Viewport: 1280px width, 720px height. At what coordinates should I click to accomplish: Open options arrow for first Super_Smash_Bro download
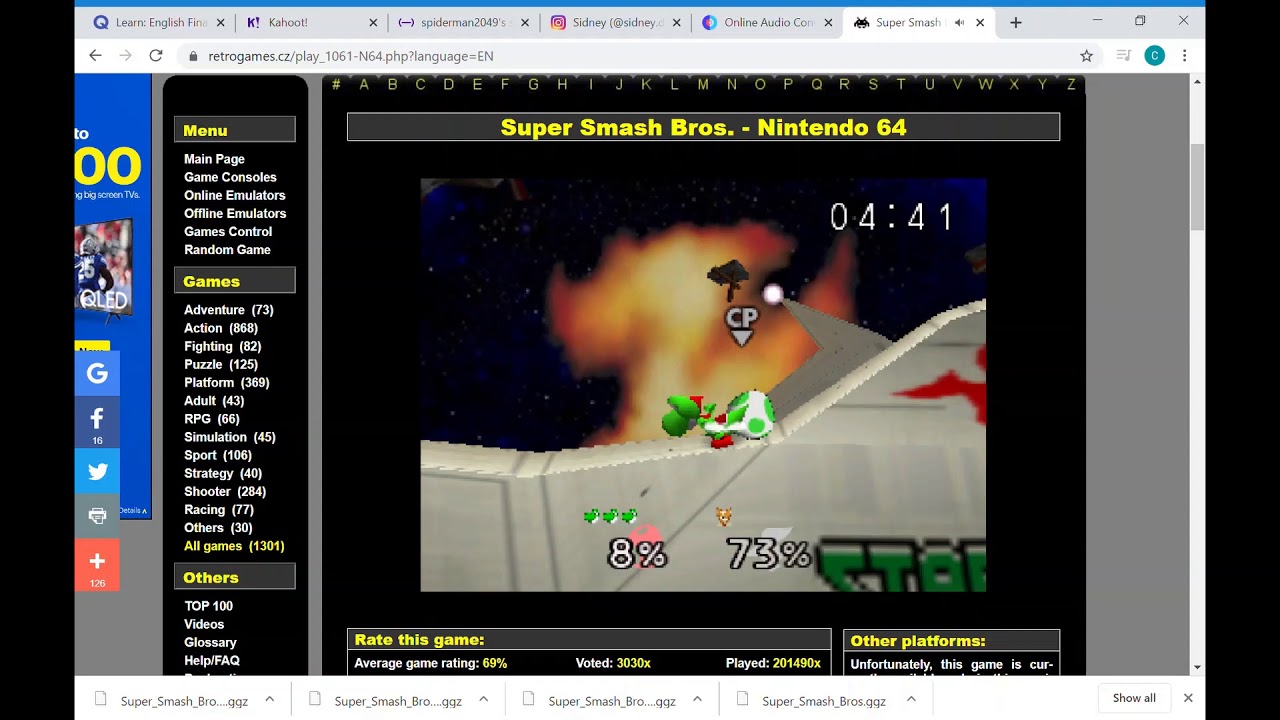click(269, 699)
